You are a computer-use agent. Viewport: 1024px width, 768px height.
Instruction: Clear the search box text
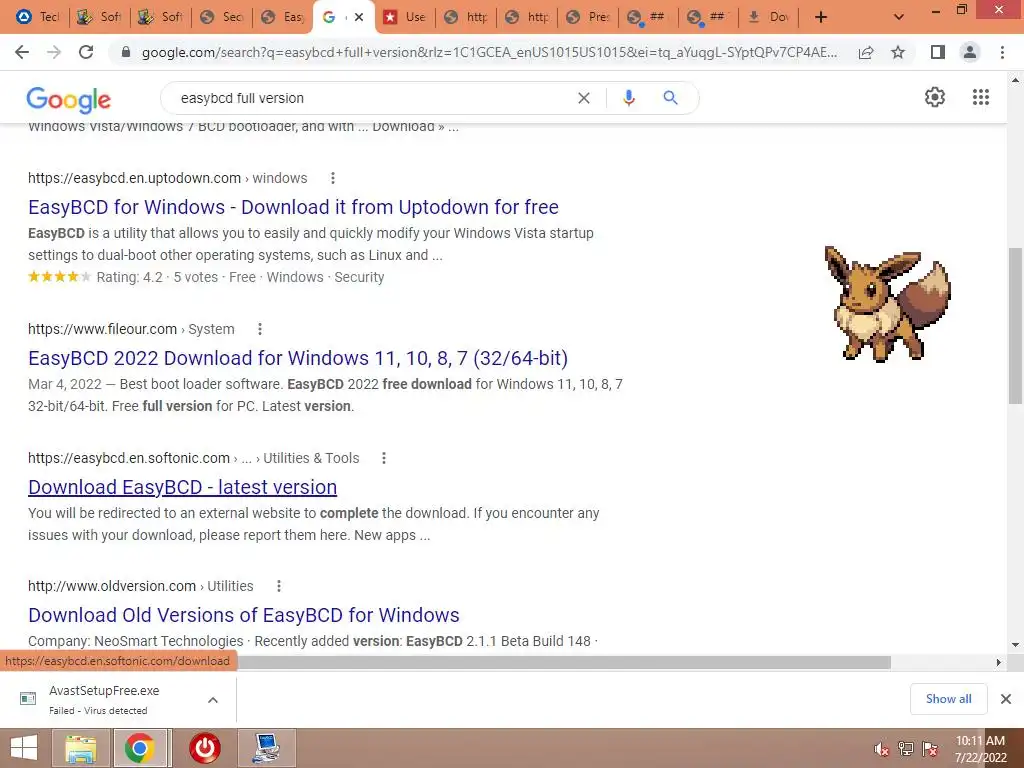584,98
